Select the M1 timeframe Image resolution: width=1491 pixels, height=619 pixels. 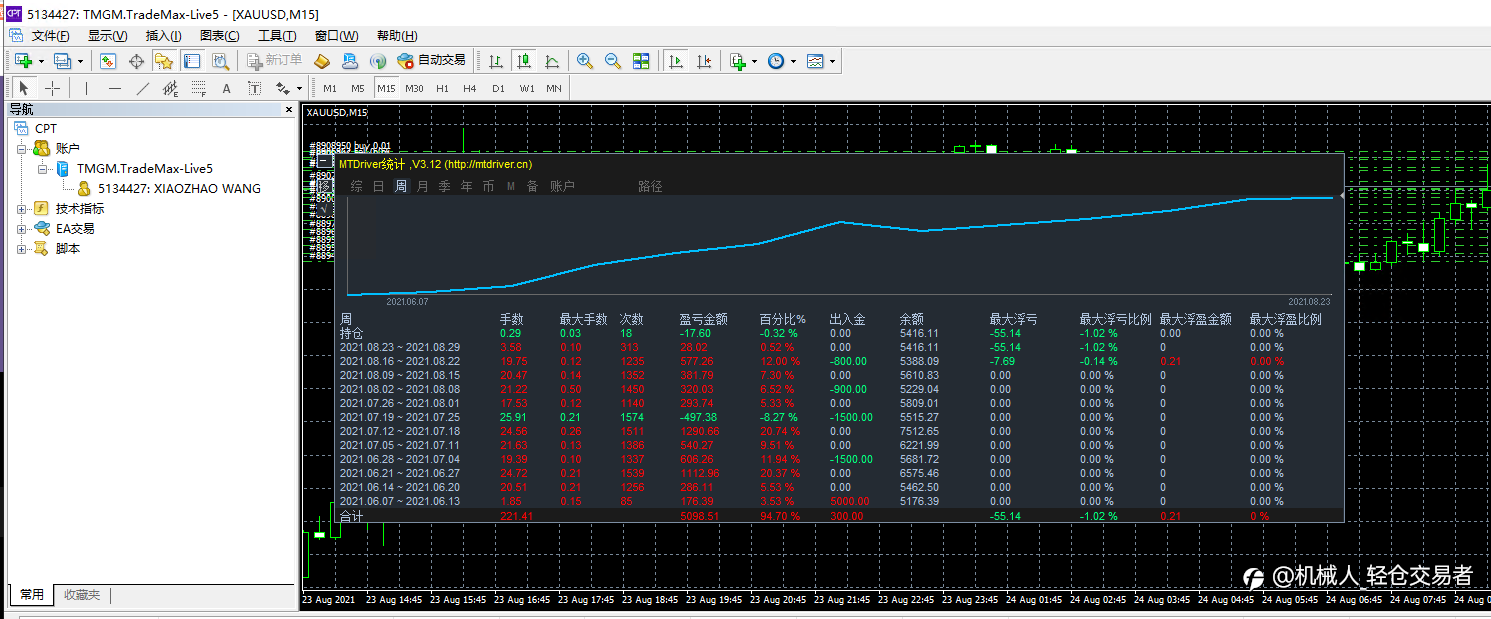330,88
